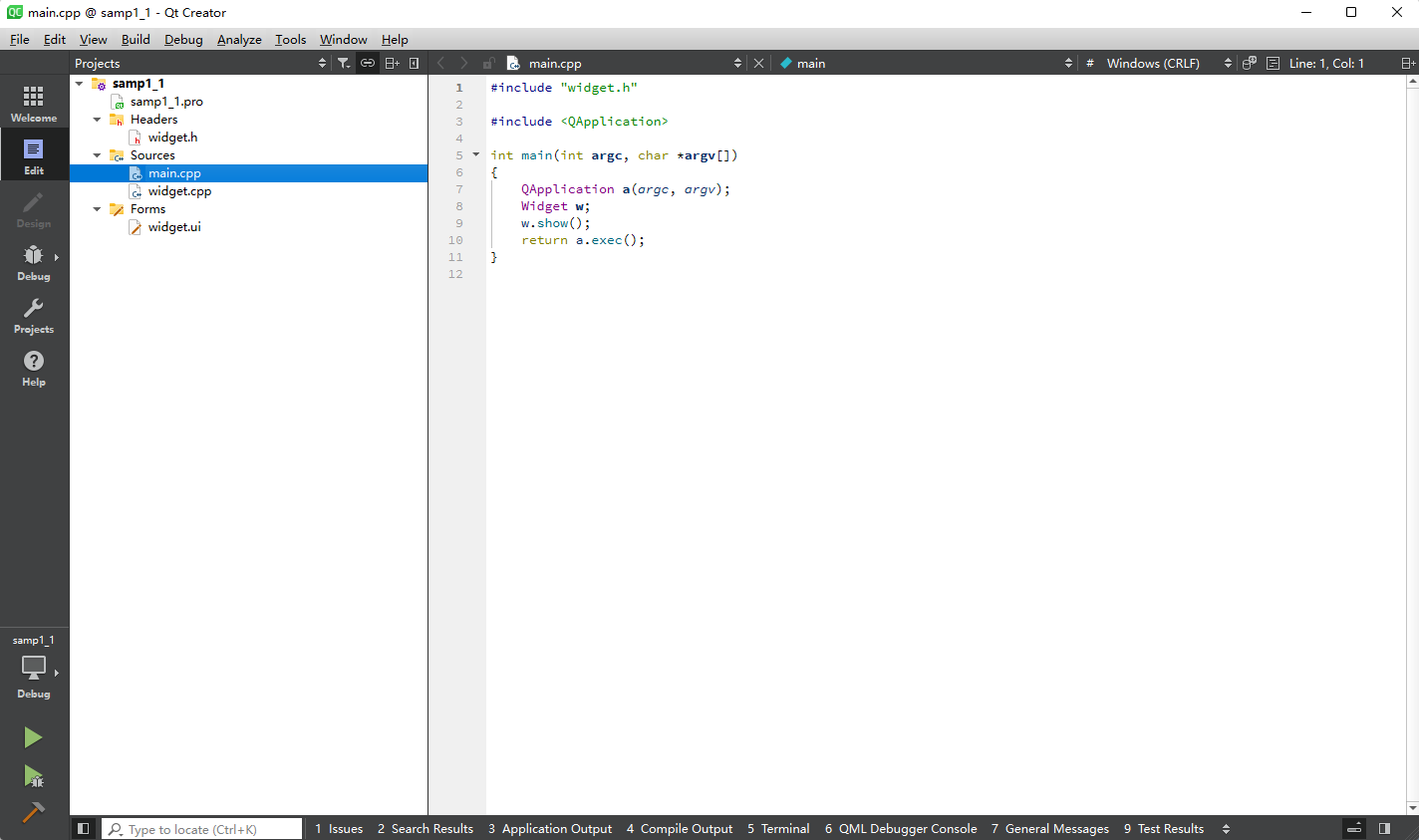This screenshot has width=1419, height=840.
Task: Open the View menu
Action: coord(94,39)
